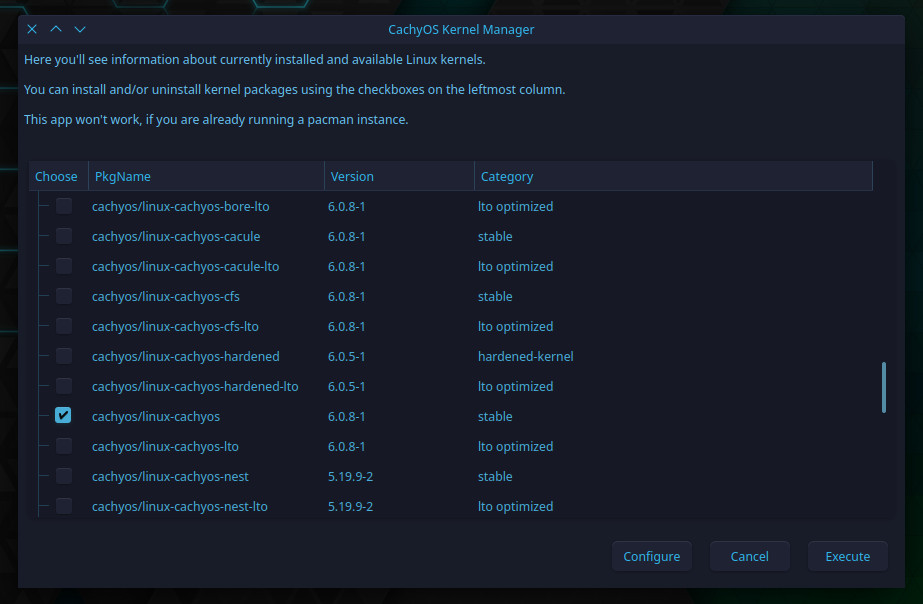Select package name cachyos/linux-cachyos-bore-lto
This screenshot has width=923, height=604.
tap(181, 207)
